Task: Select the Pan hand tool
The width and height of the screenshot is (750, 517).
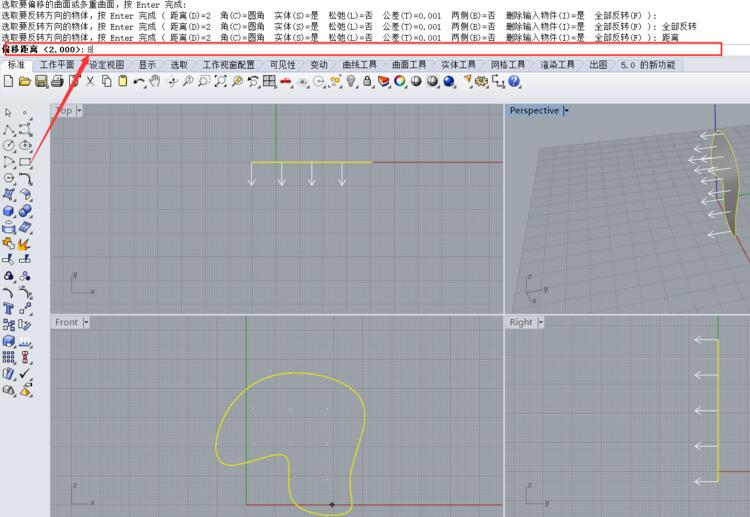Action: point(155,81)
